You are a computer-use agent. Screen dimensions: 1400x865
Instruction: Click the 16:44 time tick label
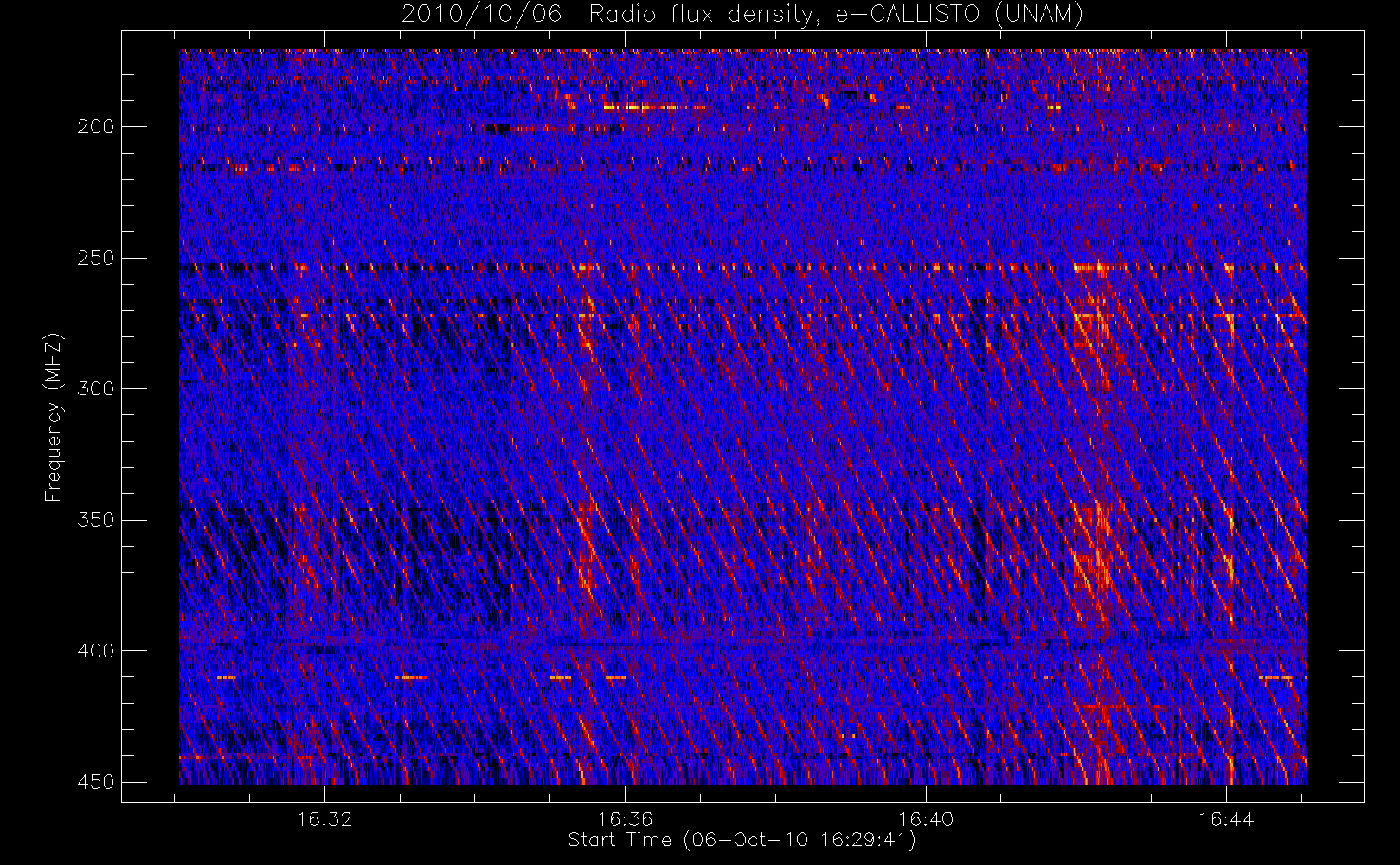pos(1226,819)
